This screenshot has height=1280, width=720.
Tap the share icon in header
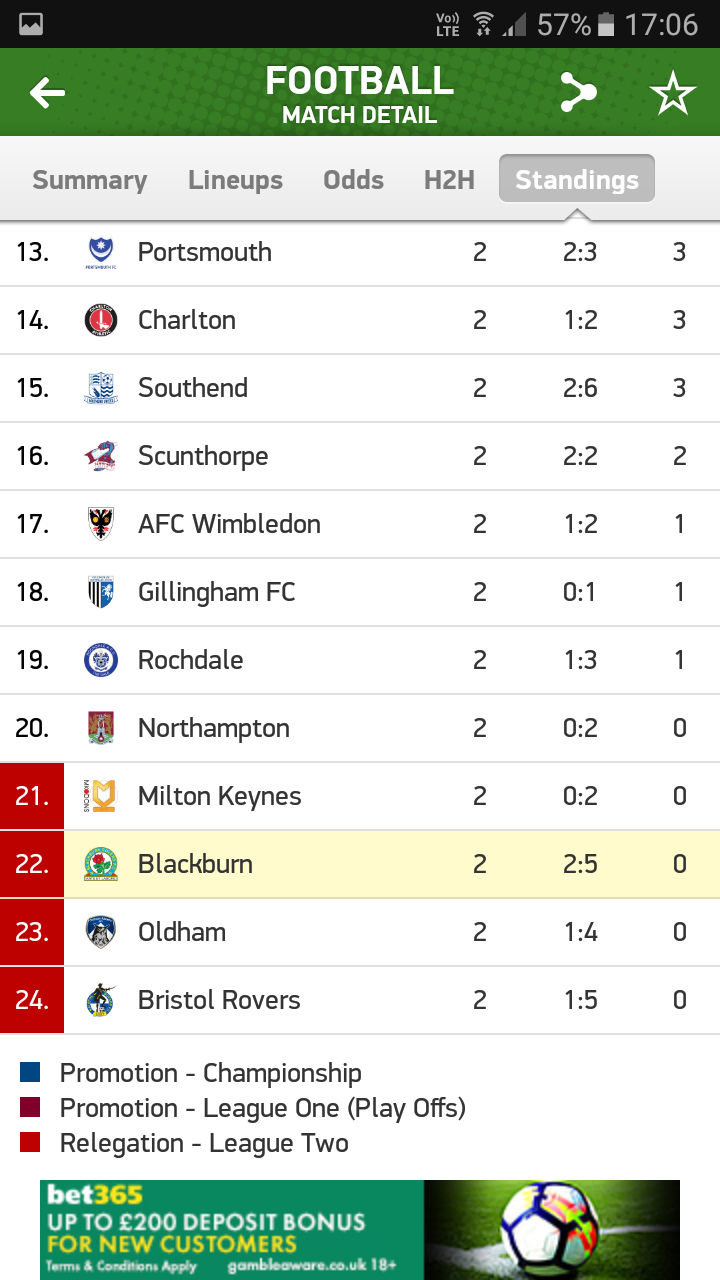click(x=578, y=94)
